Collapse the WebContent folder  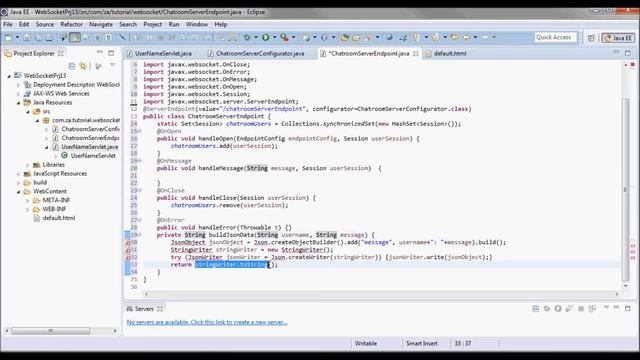pyautogui.click(x=18, y=191)
